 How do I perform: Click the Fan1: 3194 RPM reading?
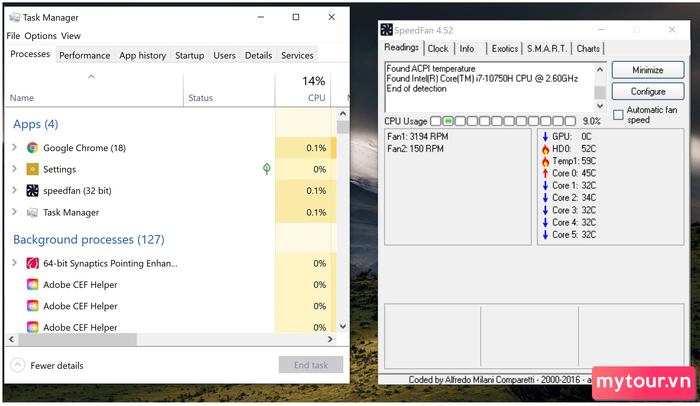click(x=418, y=137)
